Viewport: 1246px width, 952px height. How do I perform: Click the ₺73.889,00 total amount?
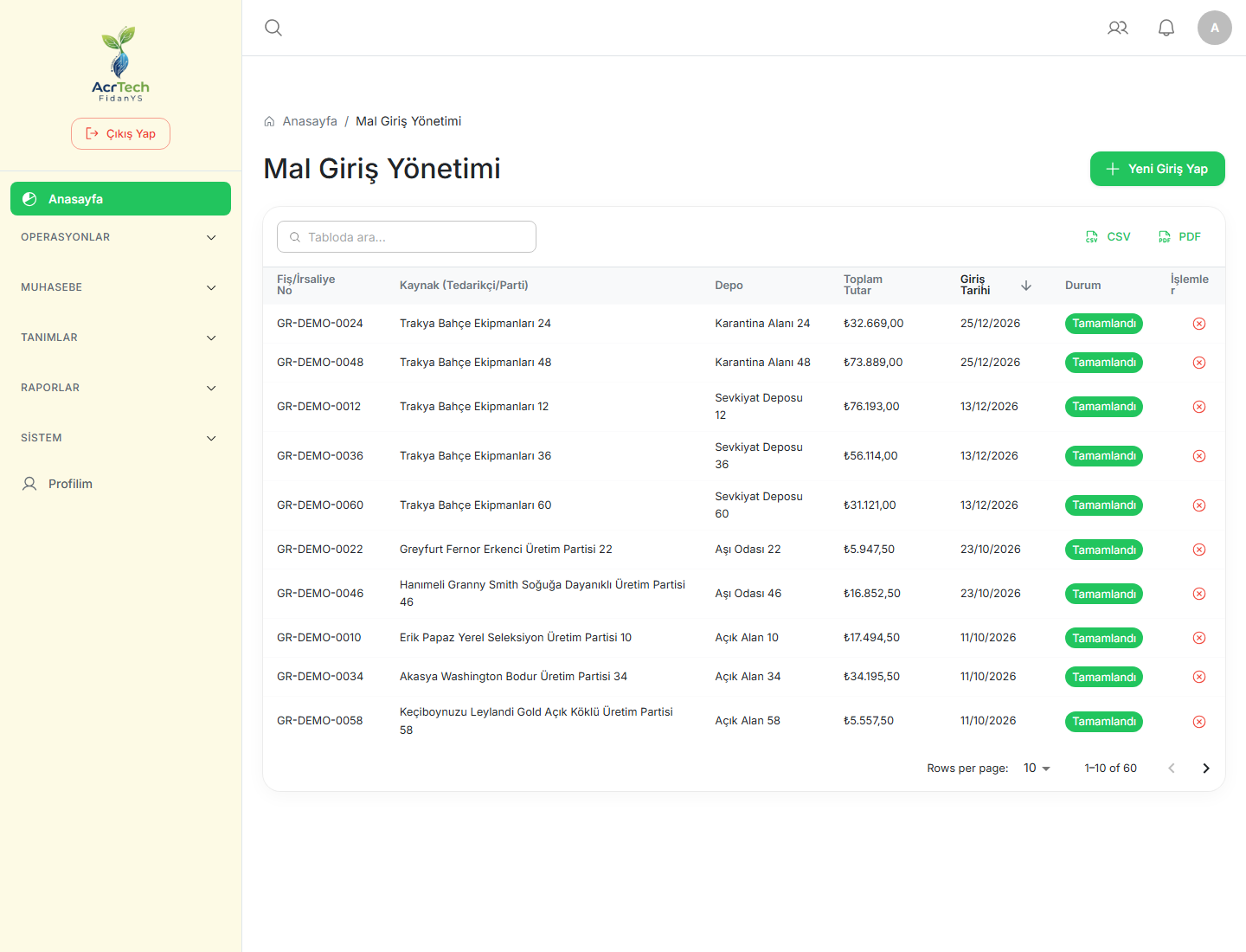click(x=873, y=363)
